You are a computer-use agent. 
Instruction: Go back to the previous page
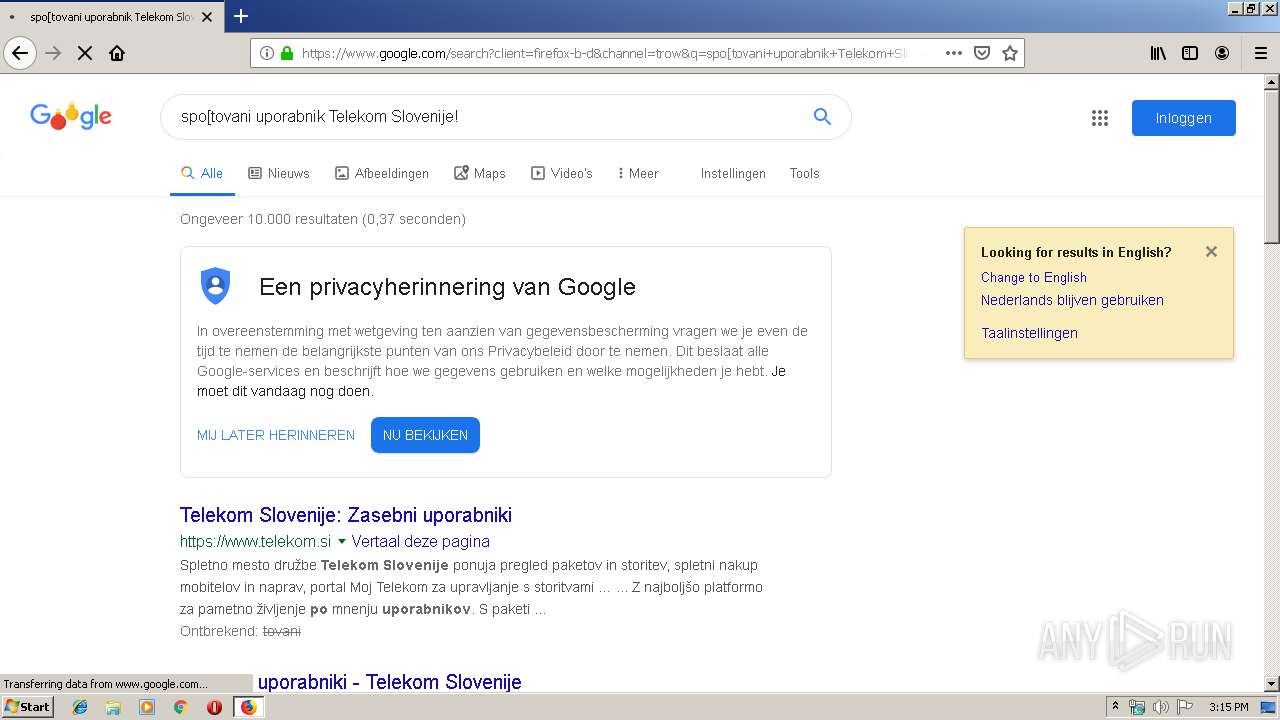pyautogui.click(x=20, y=53)
